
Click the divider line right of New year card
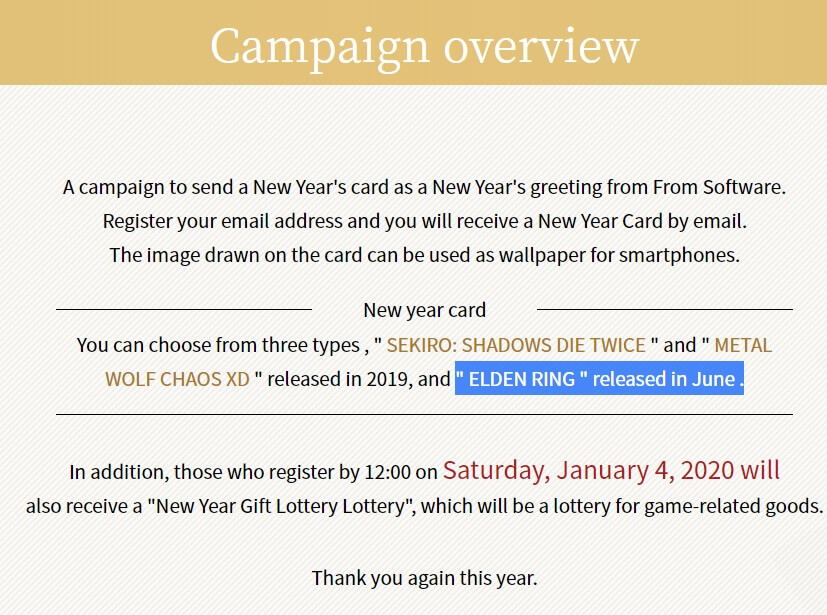pos(665,310)
